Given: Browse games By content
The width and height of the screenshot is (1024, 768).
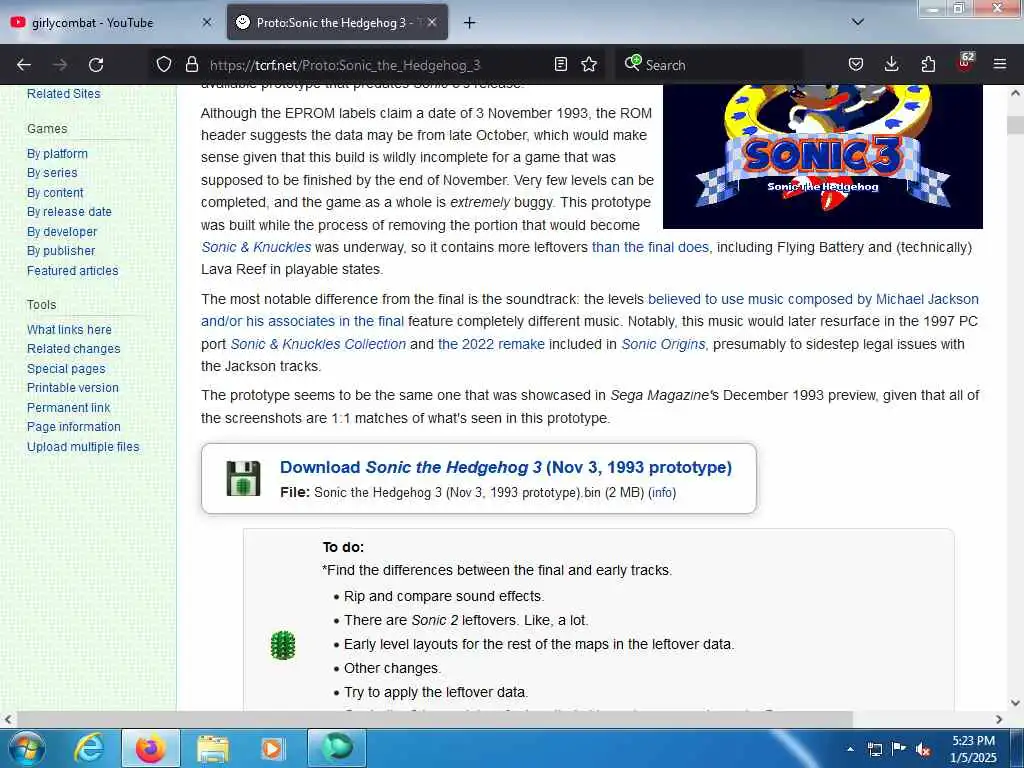Looking at the screenshot, I should tap(55, 193).
